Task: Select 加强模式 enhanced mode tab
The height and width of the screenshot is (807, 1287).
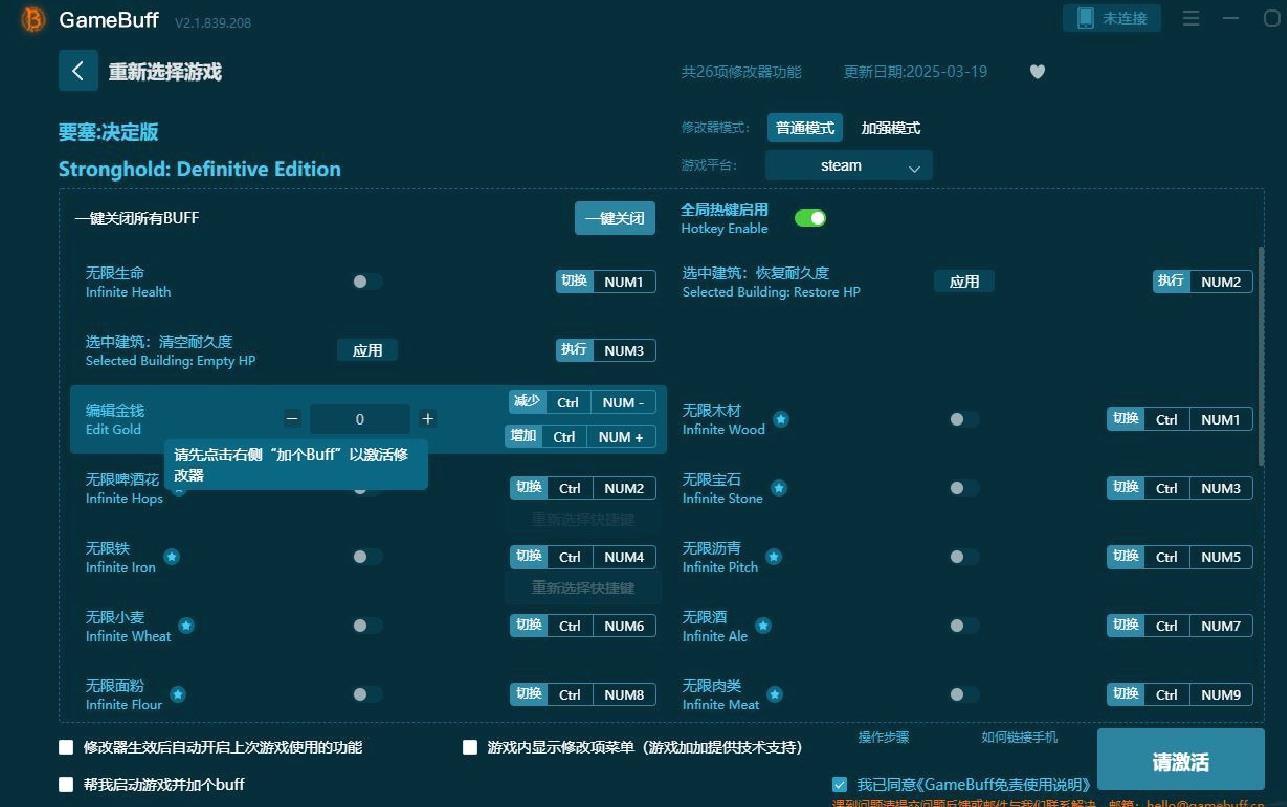Action: click(x=891, y=128)
